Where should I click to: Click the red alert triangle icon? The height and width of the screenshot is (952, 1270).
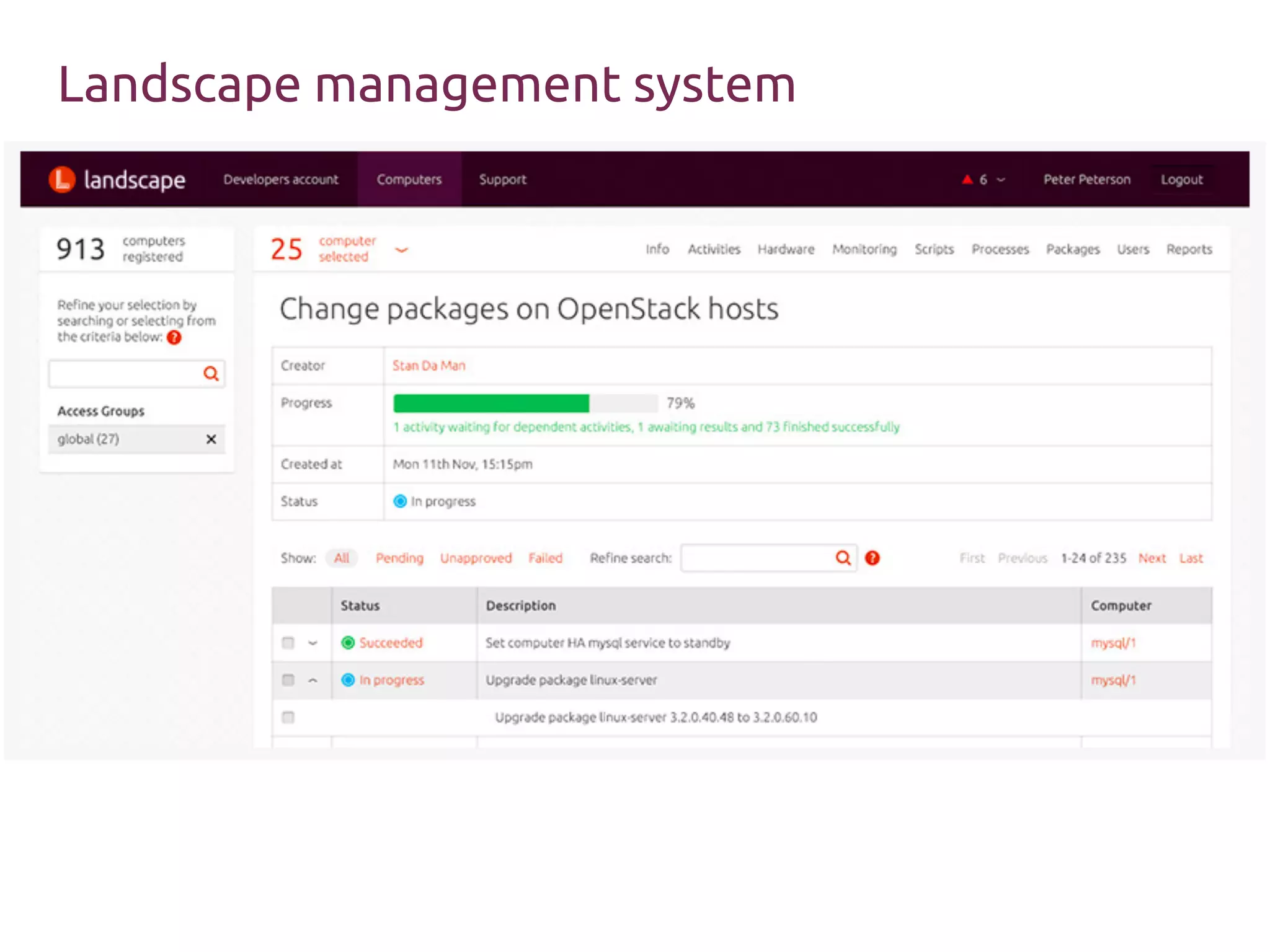(x=967, y=180)
